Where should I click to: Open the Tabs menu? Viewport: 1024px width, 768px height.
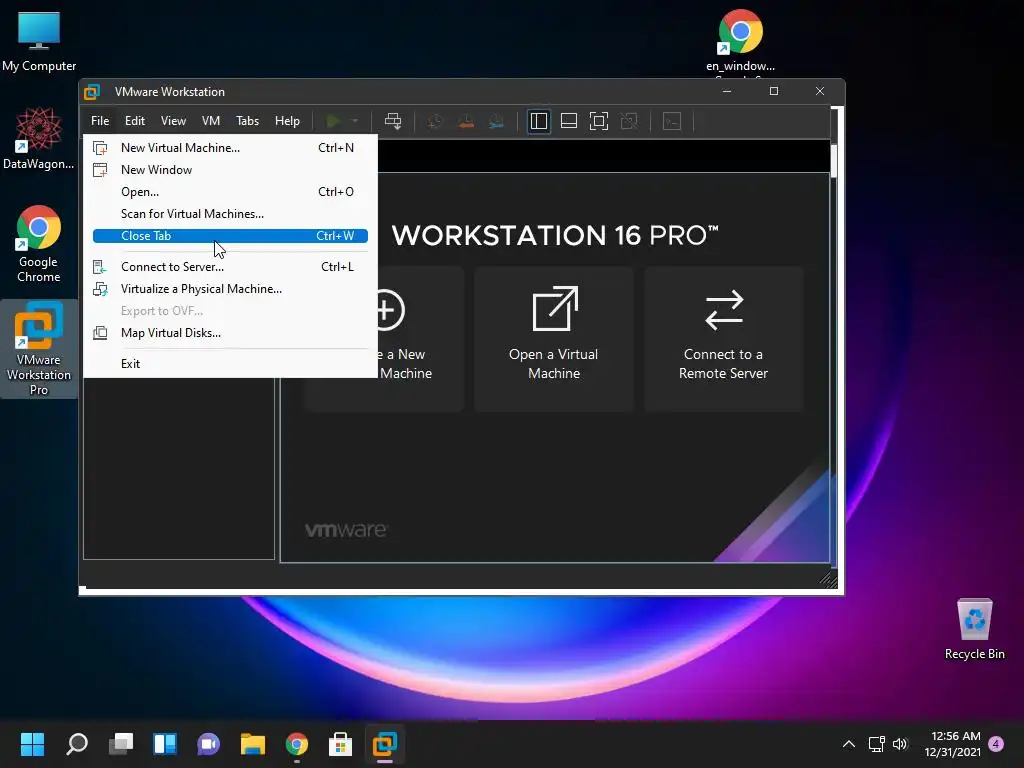pos(248,121)
